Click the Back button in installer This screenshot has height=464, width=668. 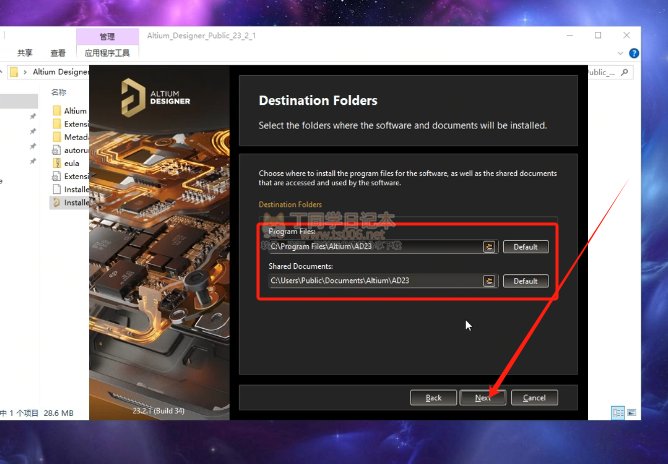(433, 398)
